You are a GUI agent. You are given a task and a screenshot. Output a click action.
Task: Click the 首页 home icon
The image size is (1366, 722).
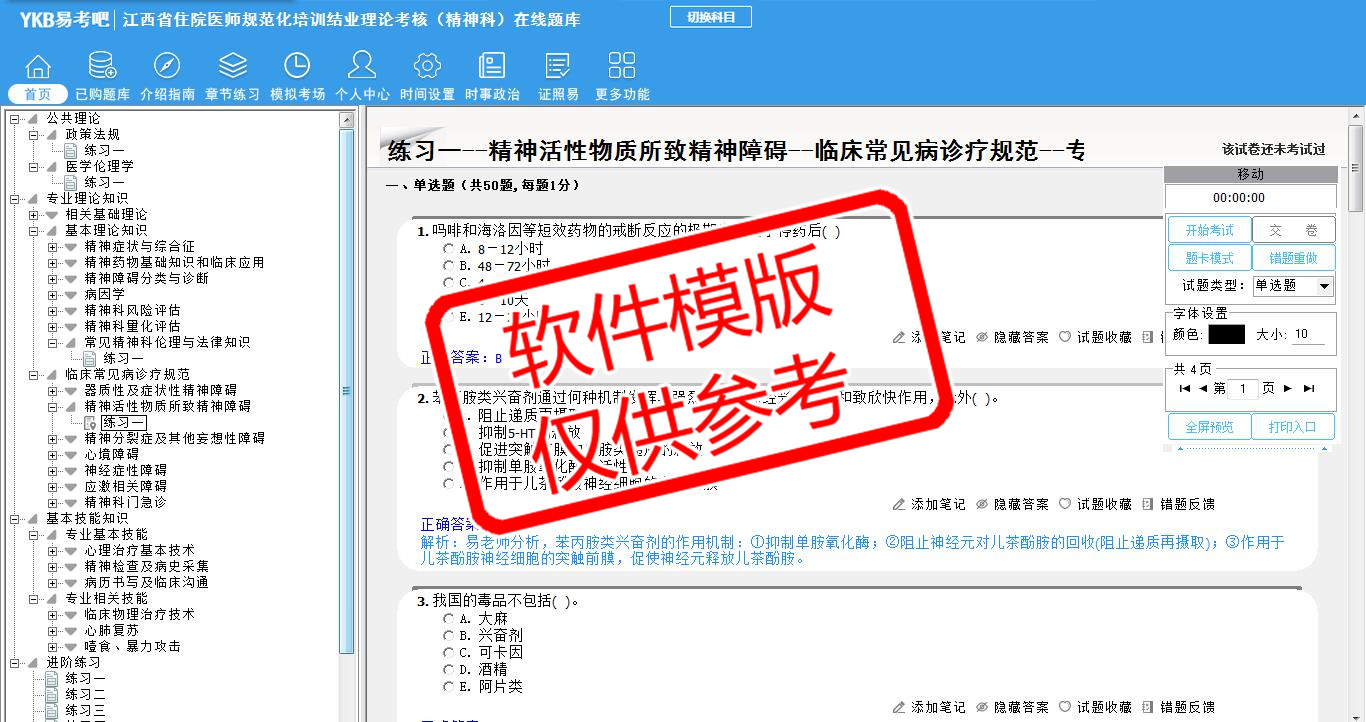(x=38, y=67)
